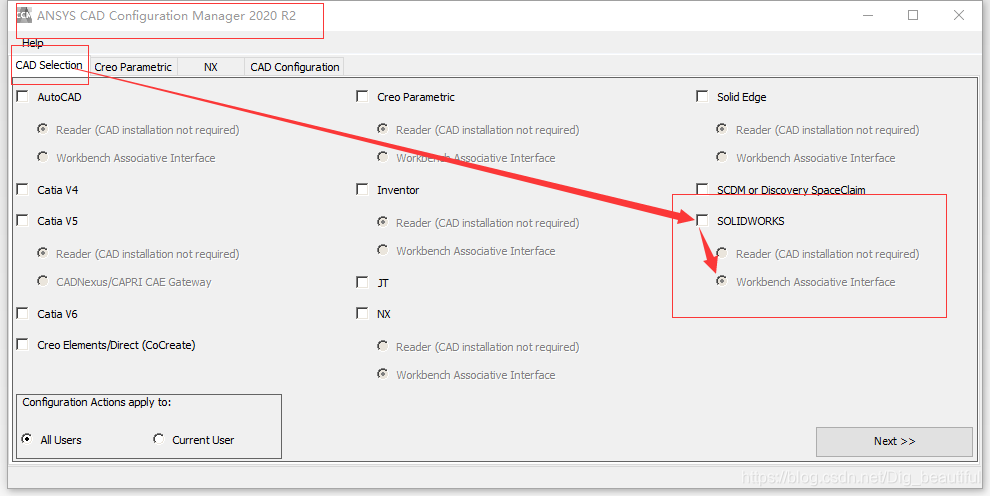Screen dimensions: 990x496
Task: Check the JT checkbox
Action: coord(362,282)
